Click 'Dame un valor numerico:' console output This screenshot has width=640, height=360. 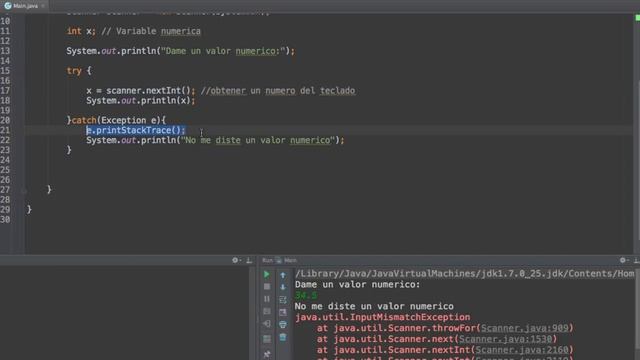[358, 284]
